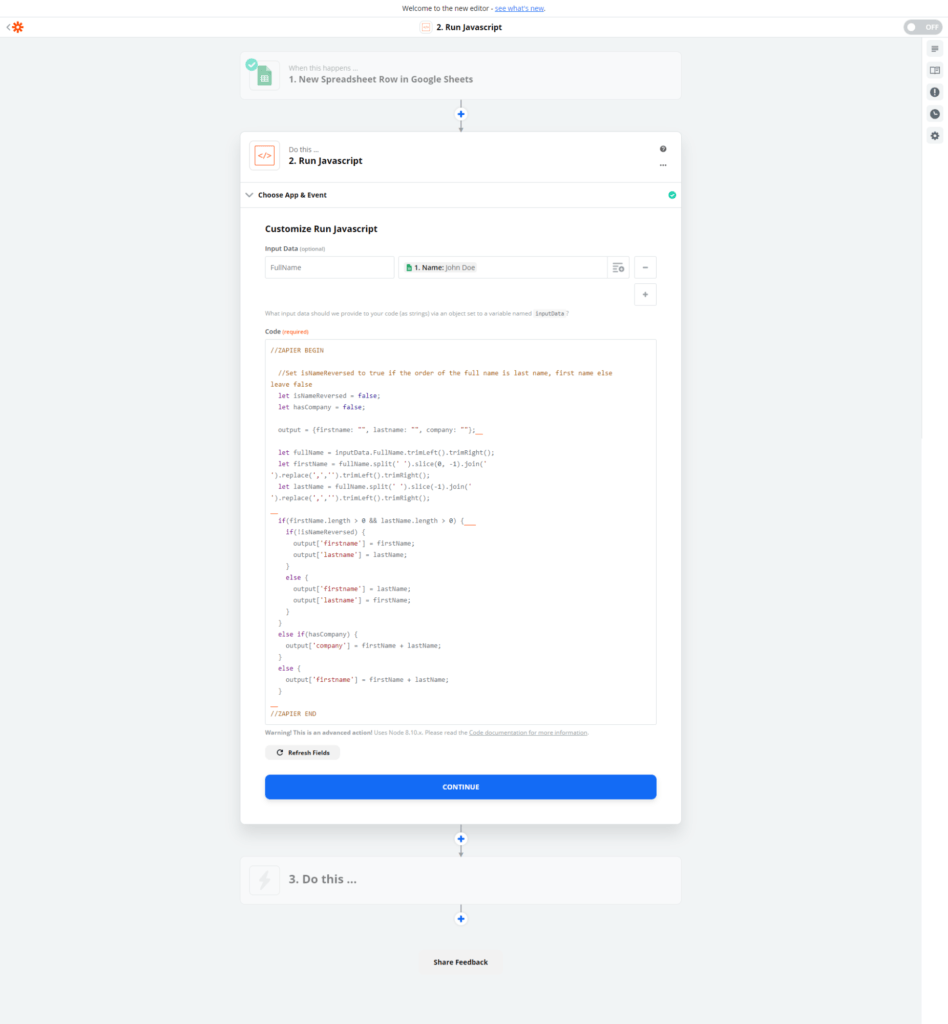
Task: Click the '//ZAPIER BEGIN' code line
Action: click(x=297, y=350)
